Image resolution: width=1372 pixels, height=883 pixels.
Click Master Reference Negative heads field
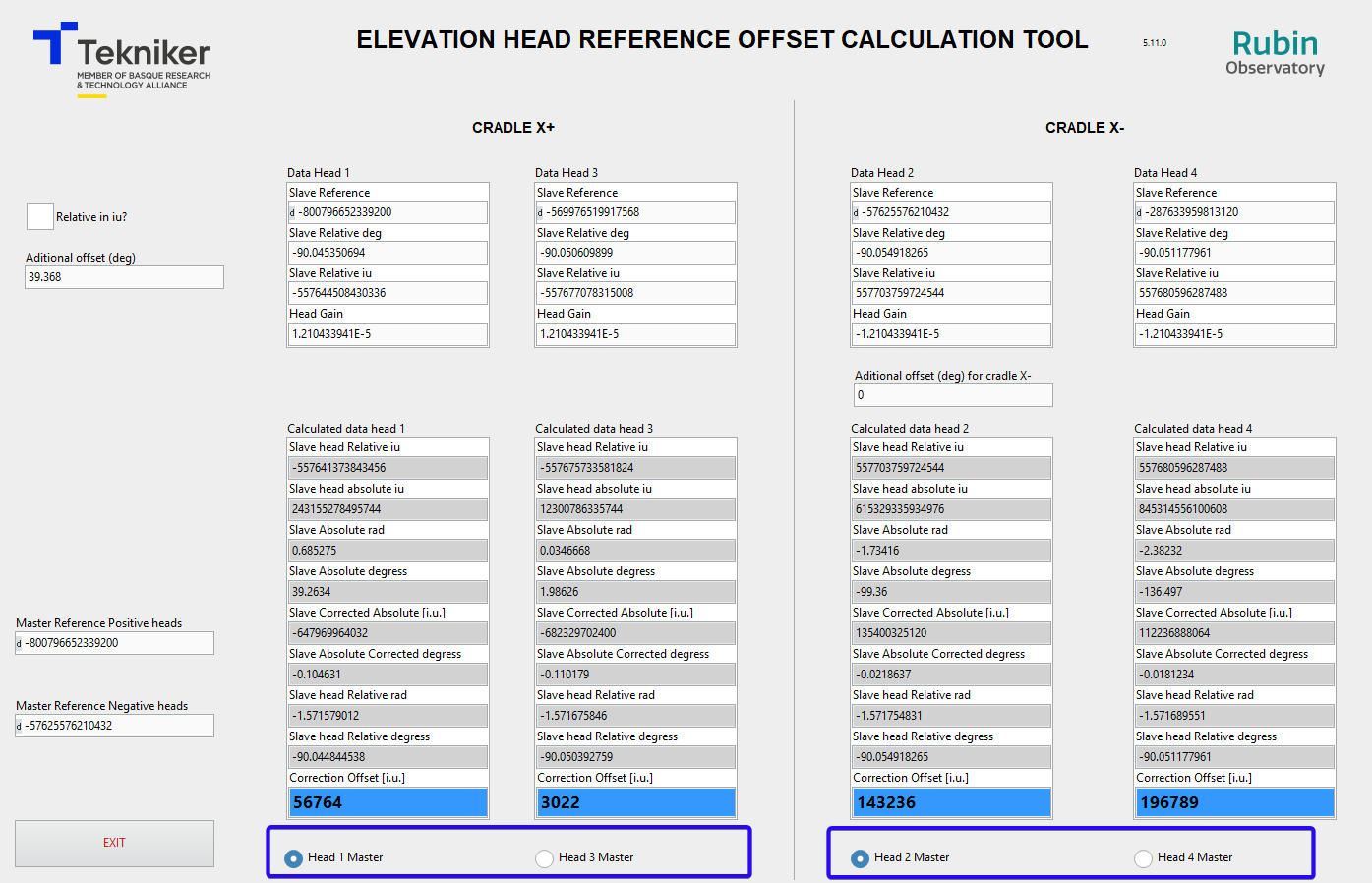114,726
